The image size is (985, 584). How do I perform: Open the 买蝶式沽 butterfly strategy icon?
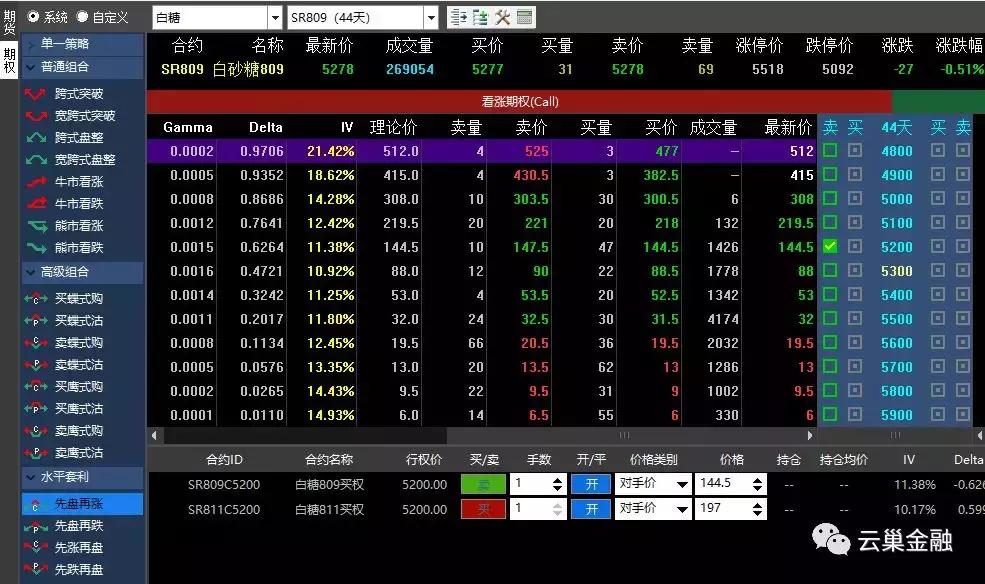(x=35, y=320)
